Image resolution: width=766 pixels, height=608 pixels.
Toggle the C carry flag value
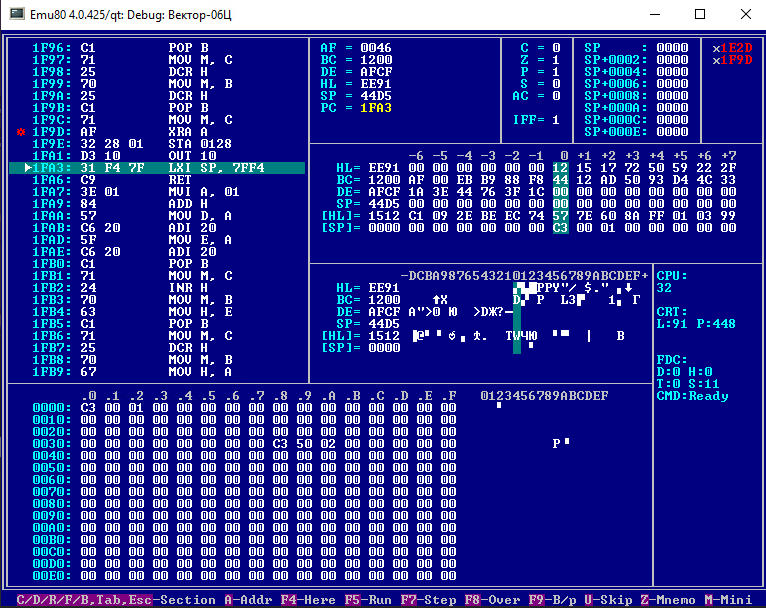click(x=556, y=48)
